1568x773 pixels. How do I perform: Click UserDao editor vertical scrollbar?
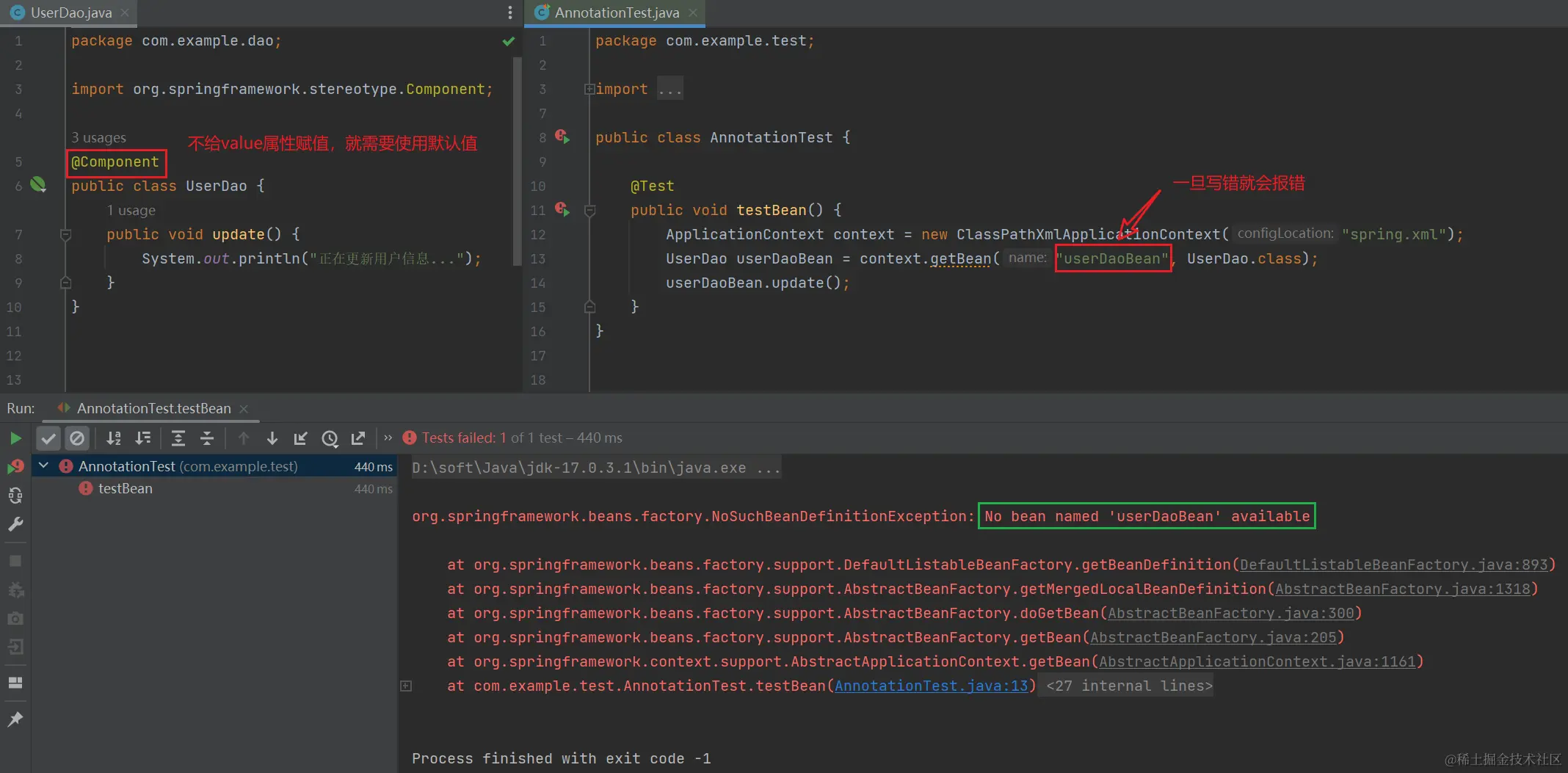[518, 162]
